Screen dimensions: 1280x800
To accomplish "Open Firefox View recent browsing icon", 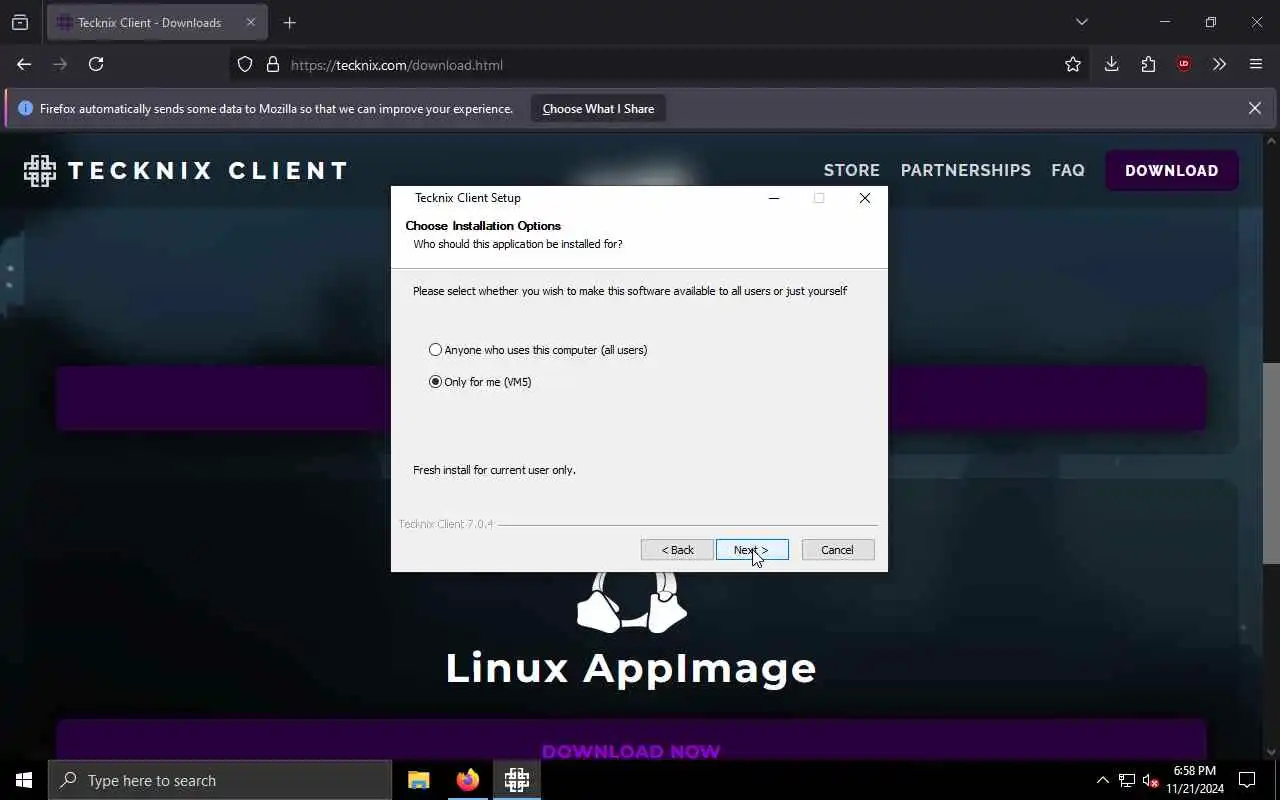I will [x=20, y=22].
